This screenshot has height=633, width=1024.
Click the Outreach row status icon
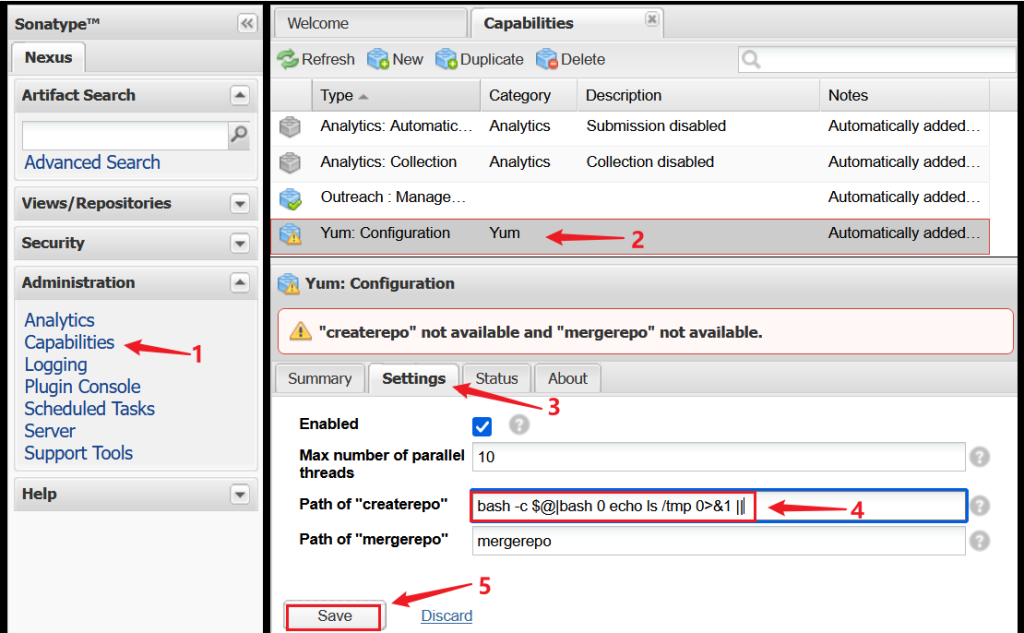pyautogui.click(x=290, y=198)
